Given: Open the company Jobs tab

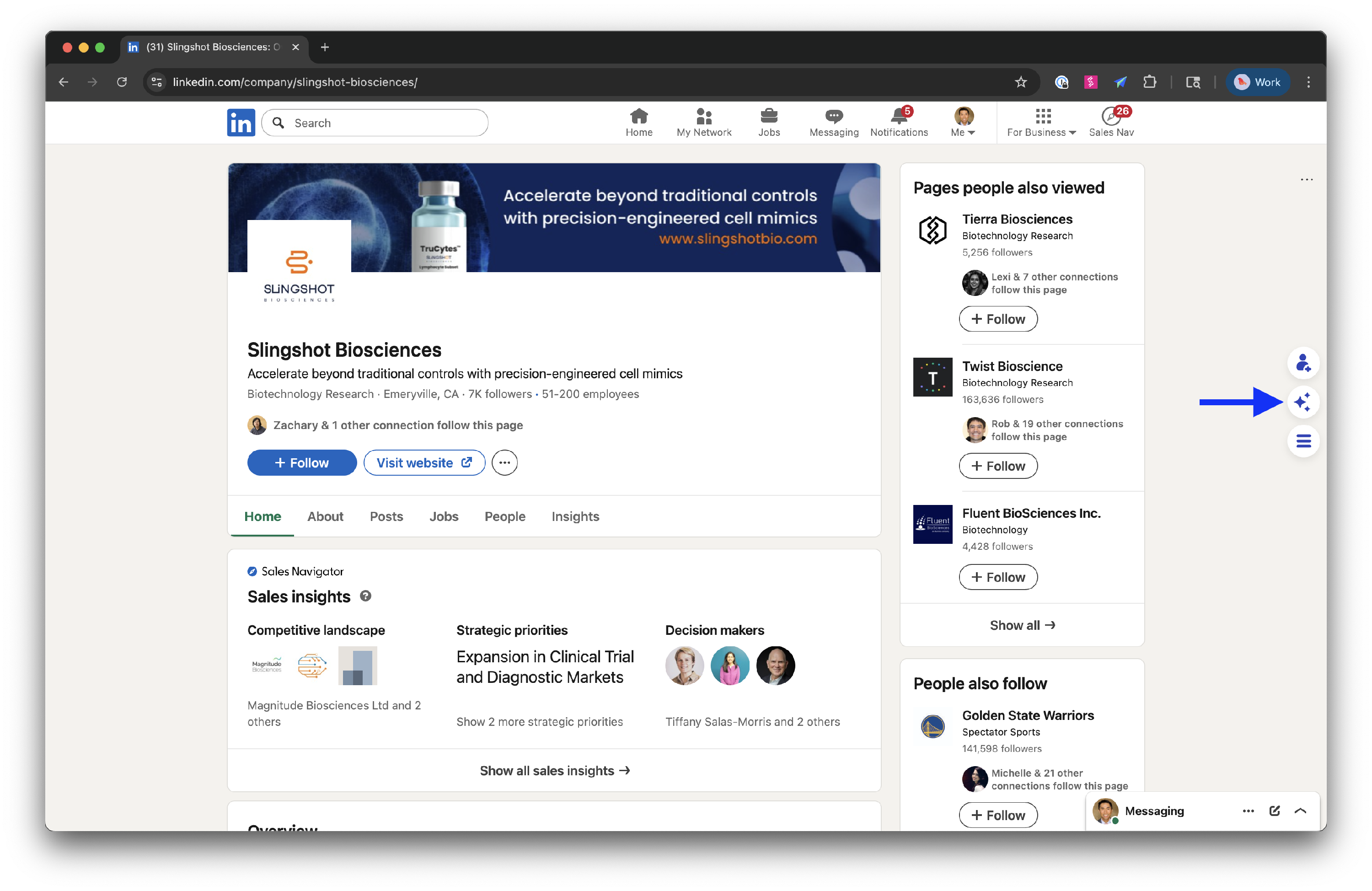Looking at the screenshot, I should click(x=443, y=516).
